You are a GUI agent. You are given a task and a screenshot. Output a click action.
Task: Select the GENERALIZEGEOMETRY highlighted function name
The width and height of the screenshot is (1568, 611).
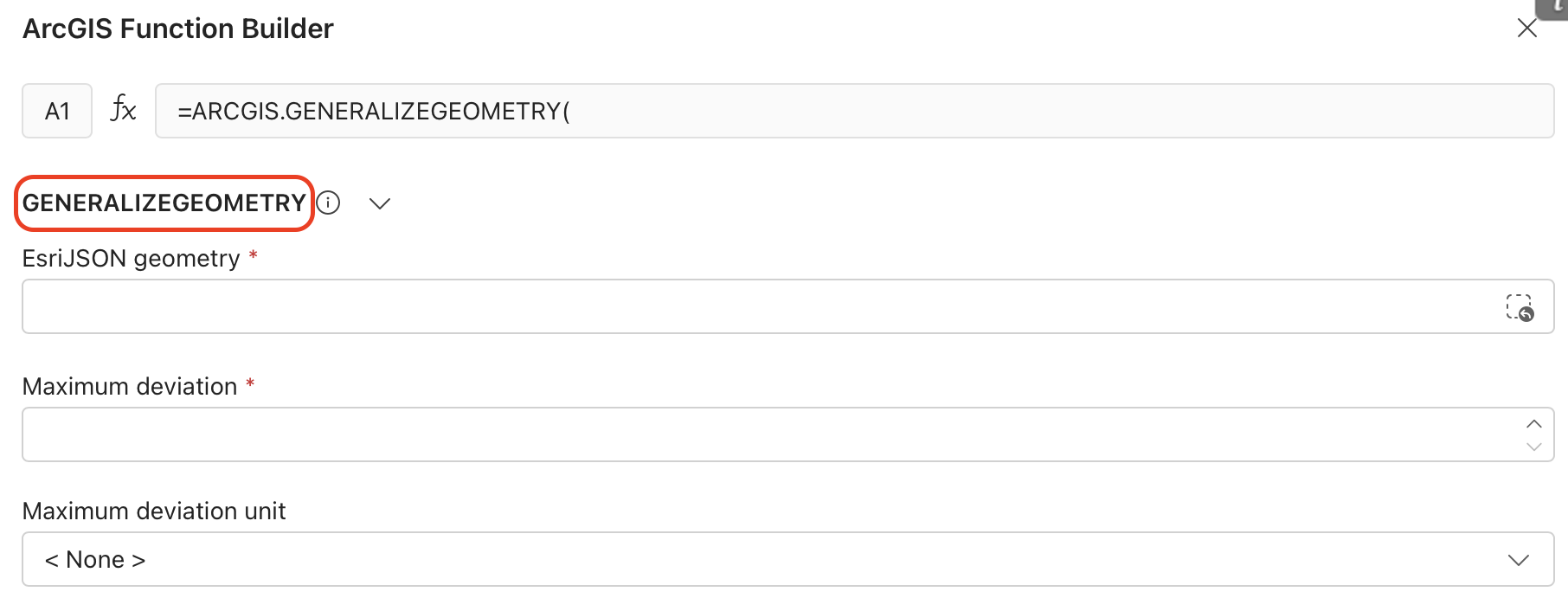coord(163,203)
